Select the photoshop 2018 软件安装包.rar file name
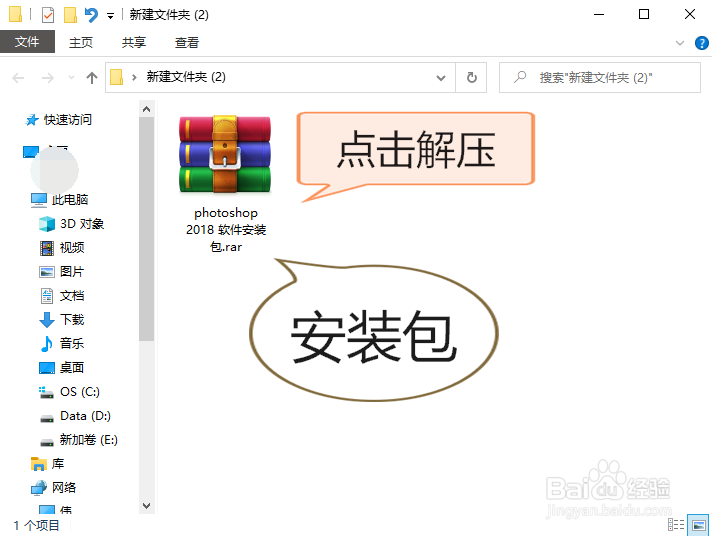The height and width of the screenshot is (536, 712). (x=226, y=230)
